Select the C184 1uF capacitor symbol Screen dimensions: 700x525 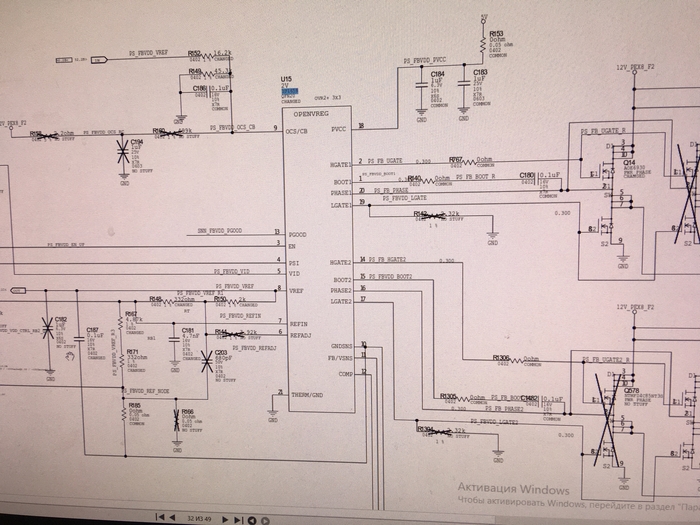point(421,85)
